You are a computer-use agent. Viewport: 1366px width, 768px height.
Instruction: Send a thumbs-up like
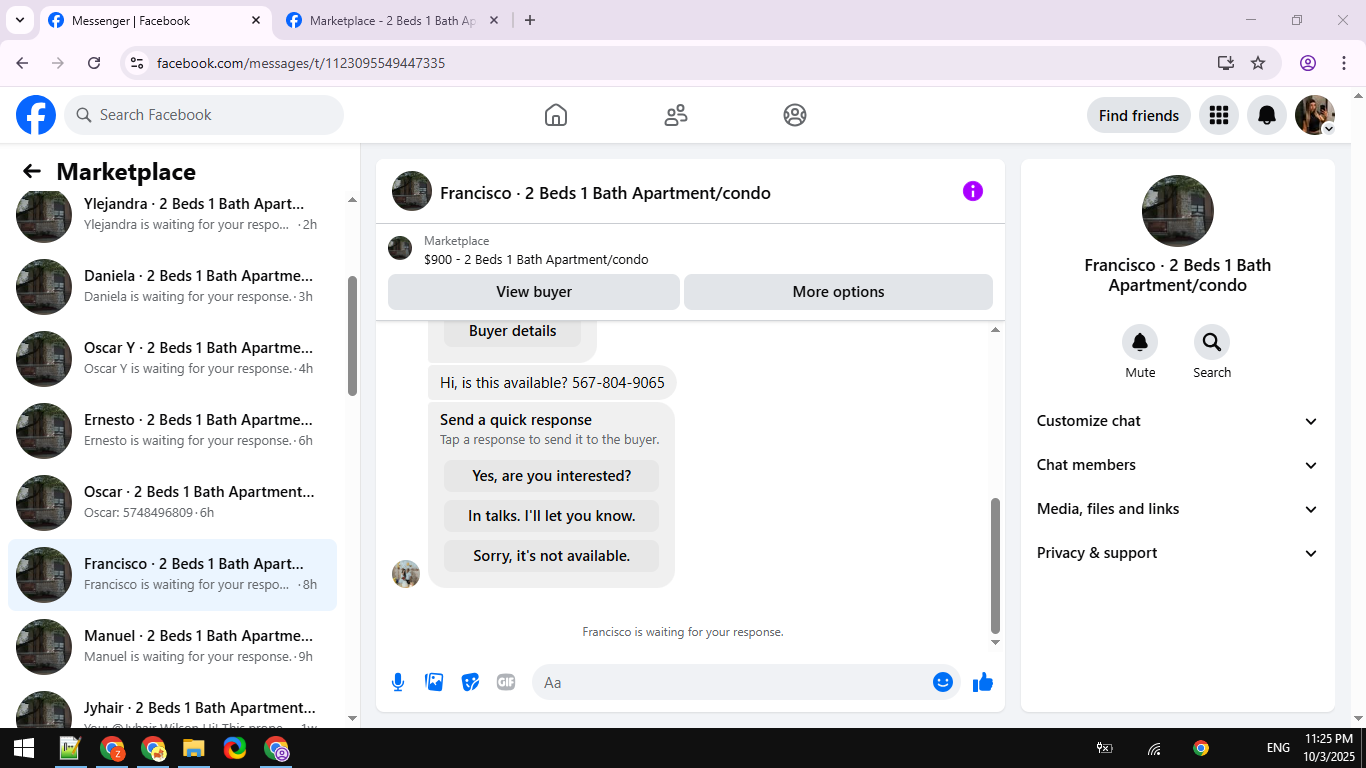(983, 682)
